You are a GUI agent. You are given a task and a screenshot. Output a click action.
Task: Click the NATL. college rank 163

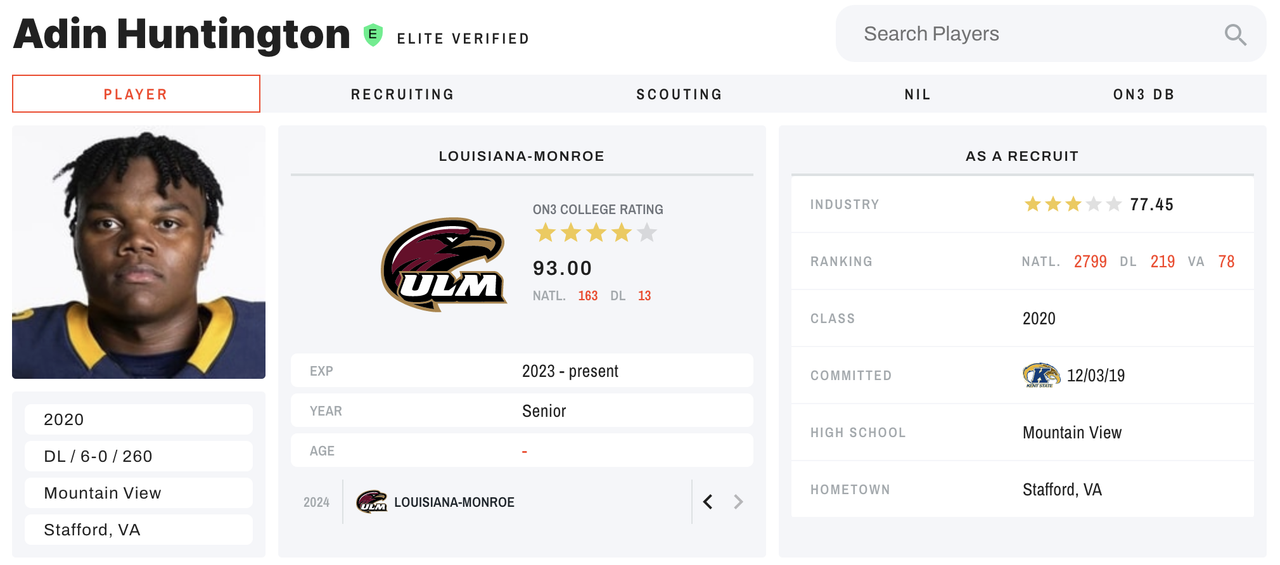588,296
